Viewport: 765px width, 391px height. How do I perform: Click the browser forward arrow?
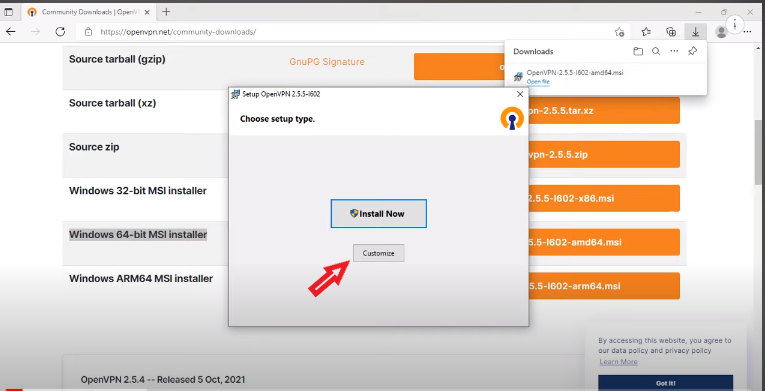pos(35,32)
